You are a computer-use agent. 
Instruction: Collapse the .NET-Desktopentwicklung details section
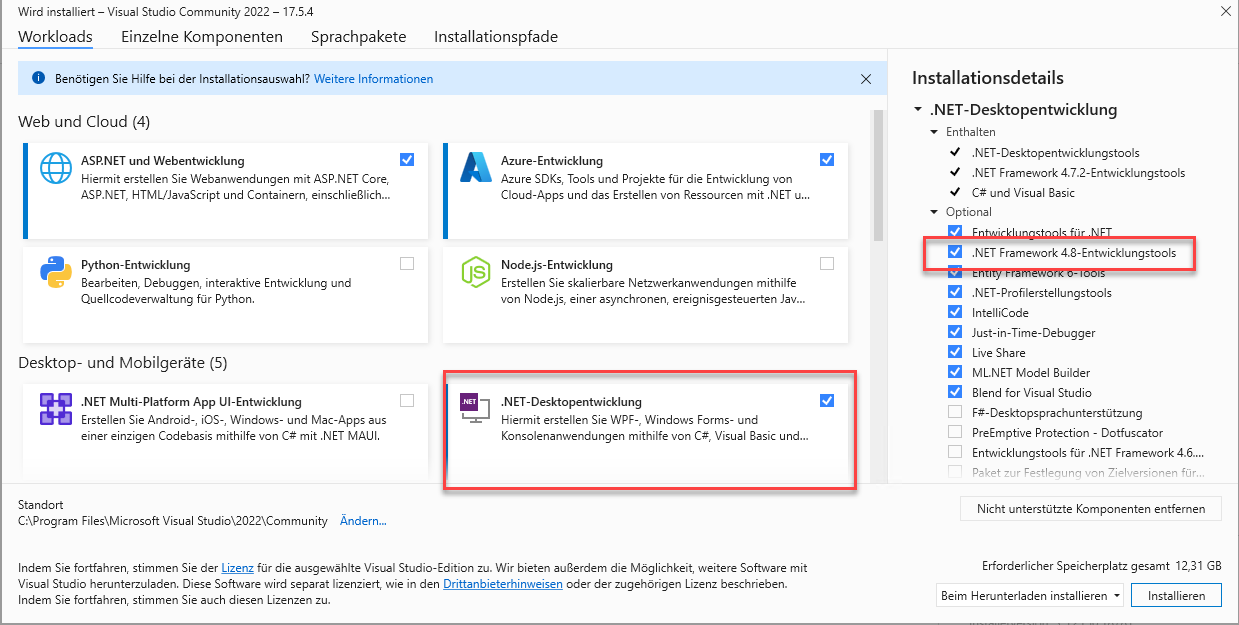pos(918,110)
